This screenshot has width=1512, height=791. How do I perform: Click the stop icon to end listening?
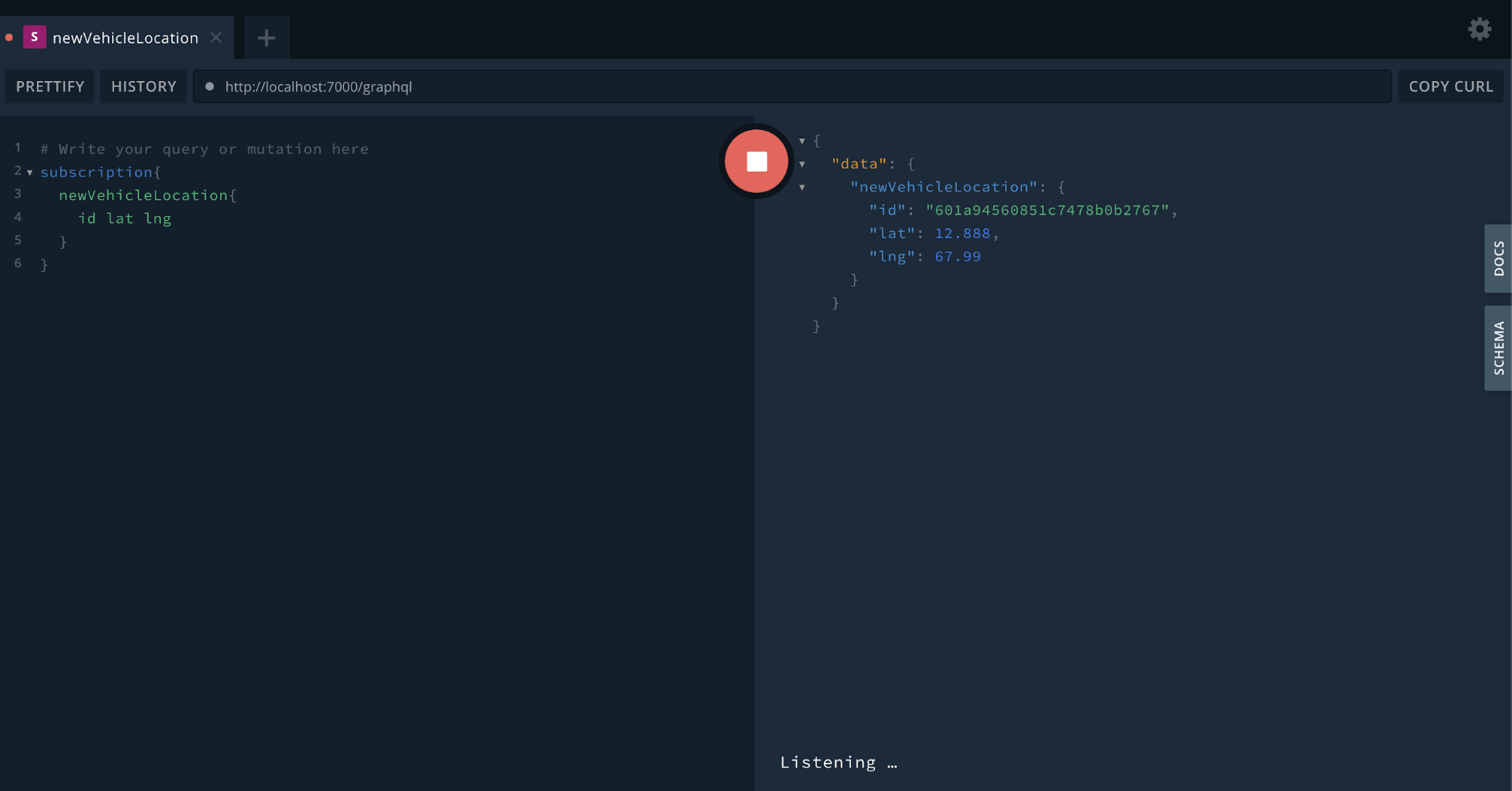[x=756, y=161]
